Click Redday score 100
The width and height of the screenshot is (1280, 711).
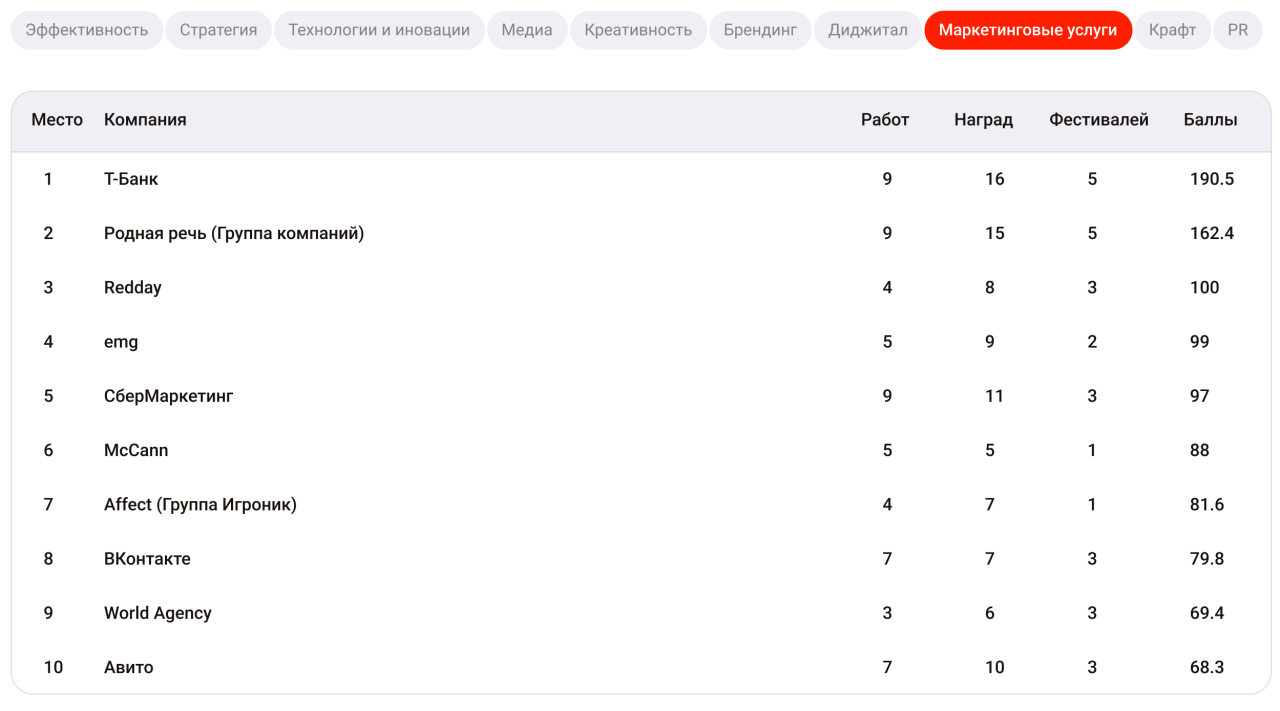(1205, 287)
